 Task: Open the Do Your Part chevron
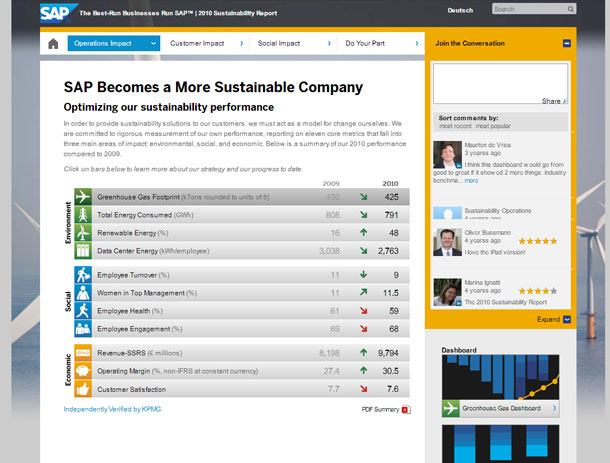(417, 44)
